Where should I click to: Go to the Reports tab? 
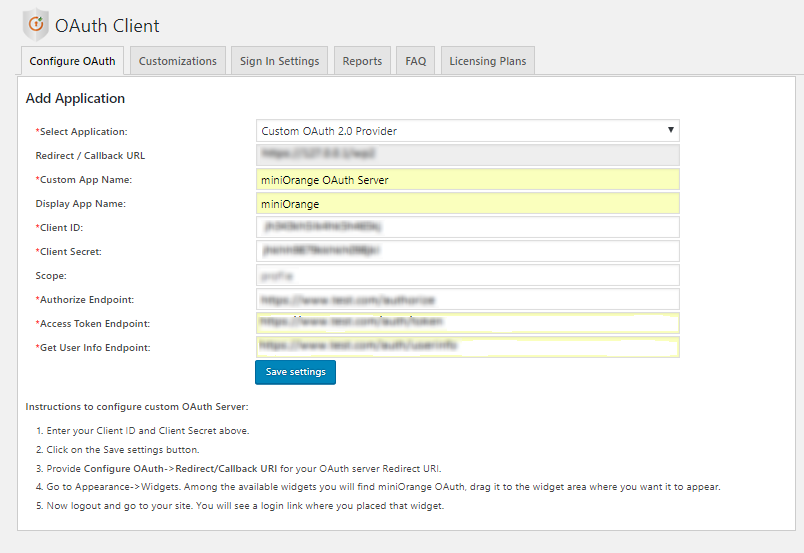coord(362,61)
